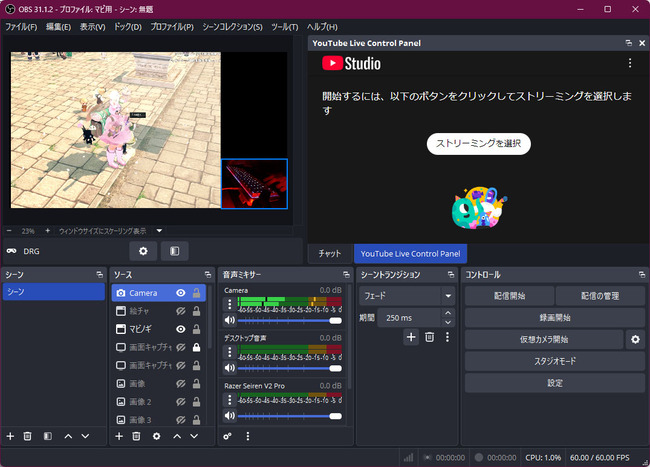Image resolution: width=650 pixels, height=467 pixels.
Task: Open デスクトップ音声 channel options menu
Action: (230, 352)
